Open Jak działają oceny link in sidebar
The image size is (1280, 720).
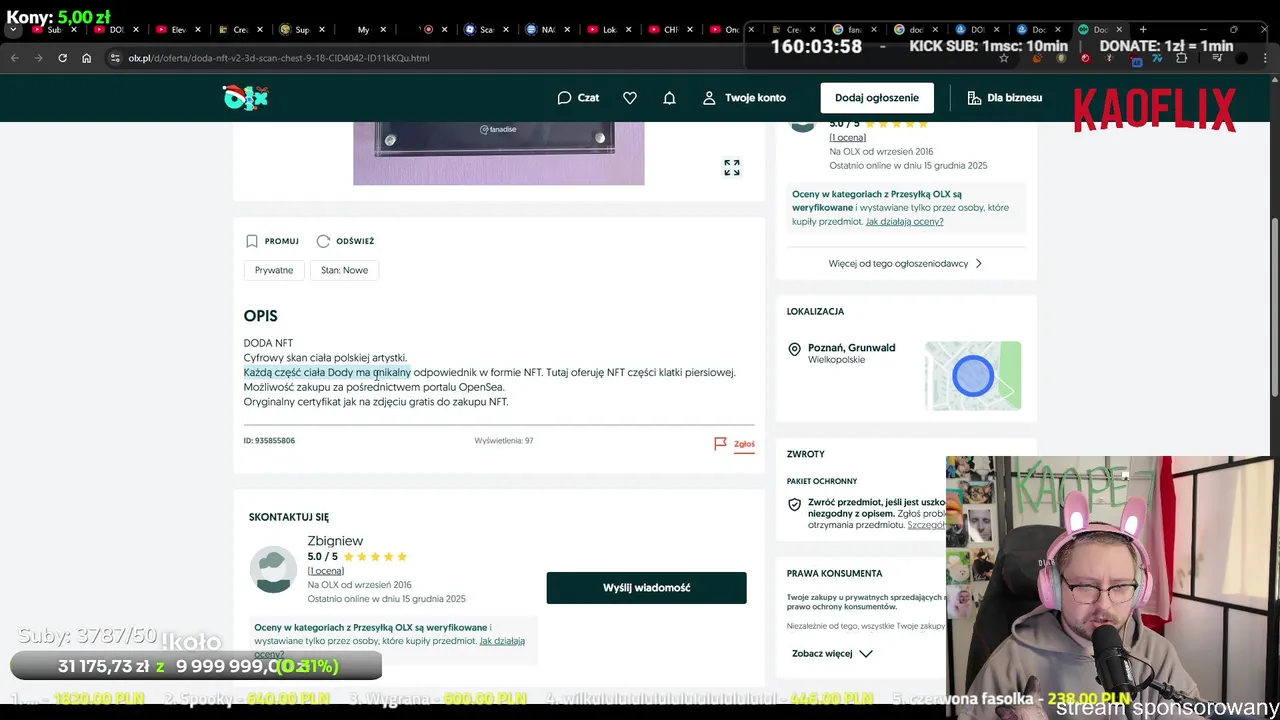tap(904, 222)
